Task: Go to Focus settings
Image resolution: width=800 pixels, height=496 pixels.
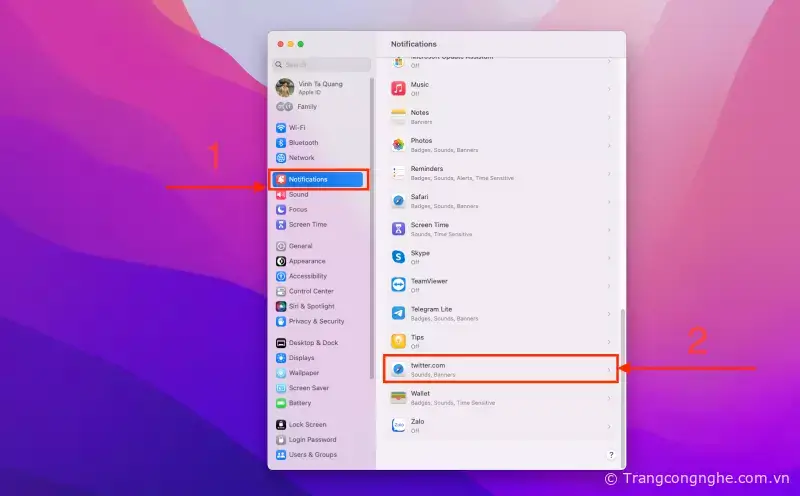Action: pos(298,209)
